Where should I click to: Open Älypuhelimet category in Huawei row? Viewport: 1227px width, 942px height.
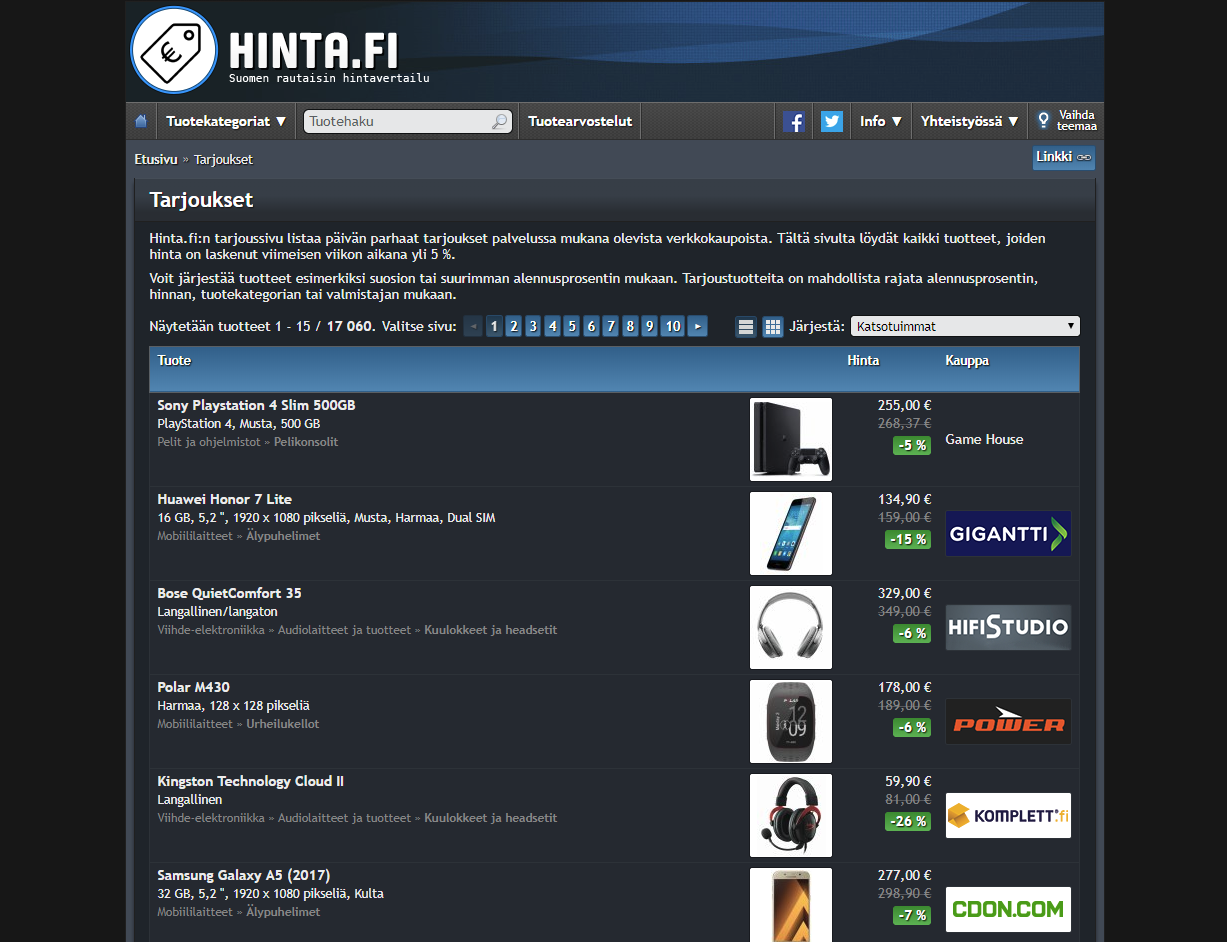pyautogui.click(x=284, y=536)
